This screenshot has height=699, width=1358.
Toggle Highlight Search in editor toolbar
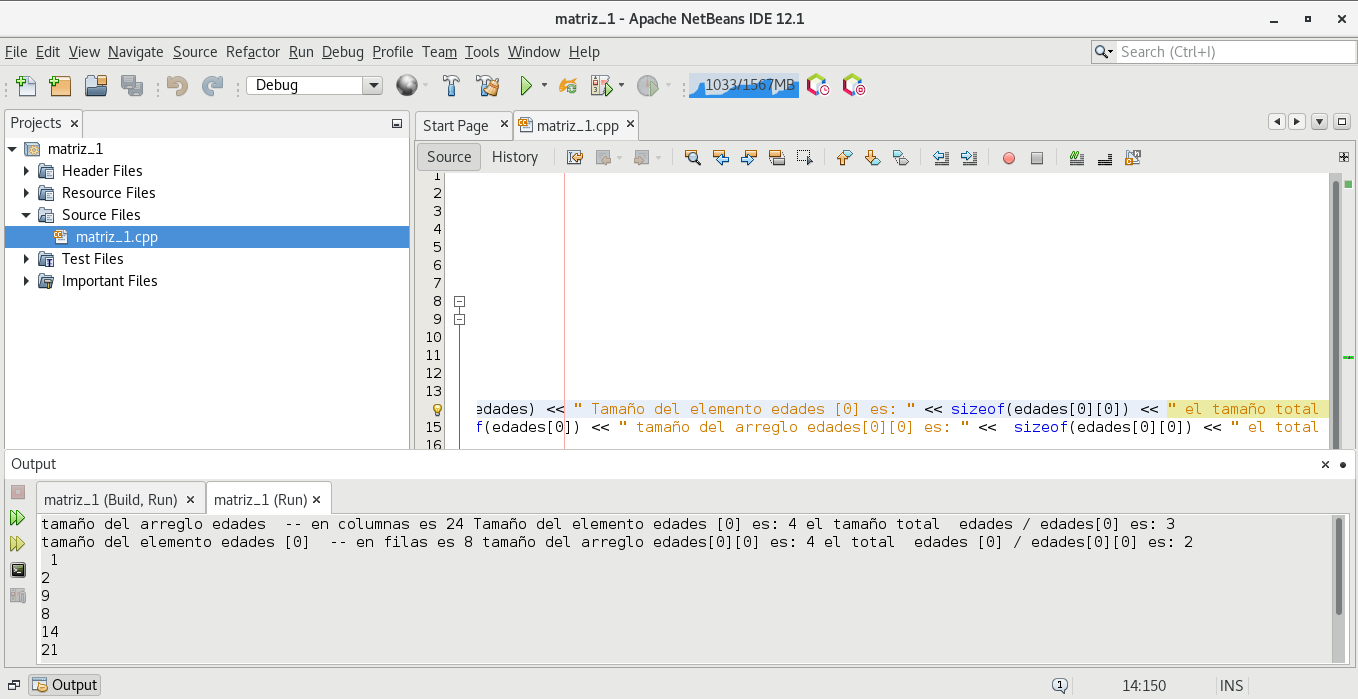(x=775, y=158)
